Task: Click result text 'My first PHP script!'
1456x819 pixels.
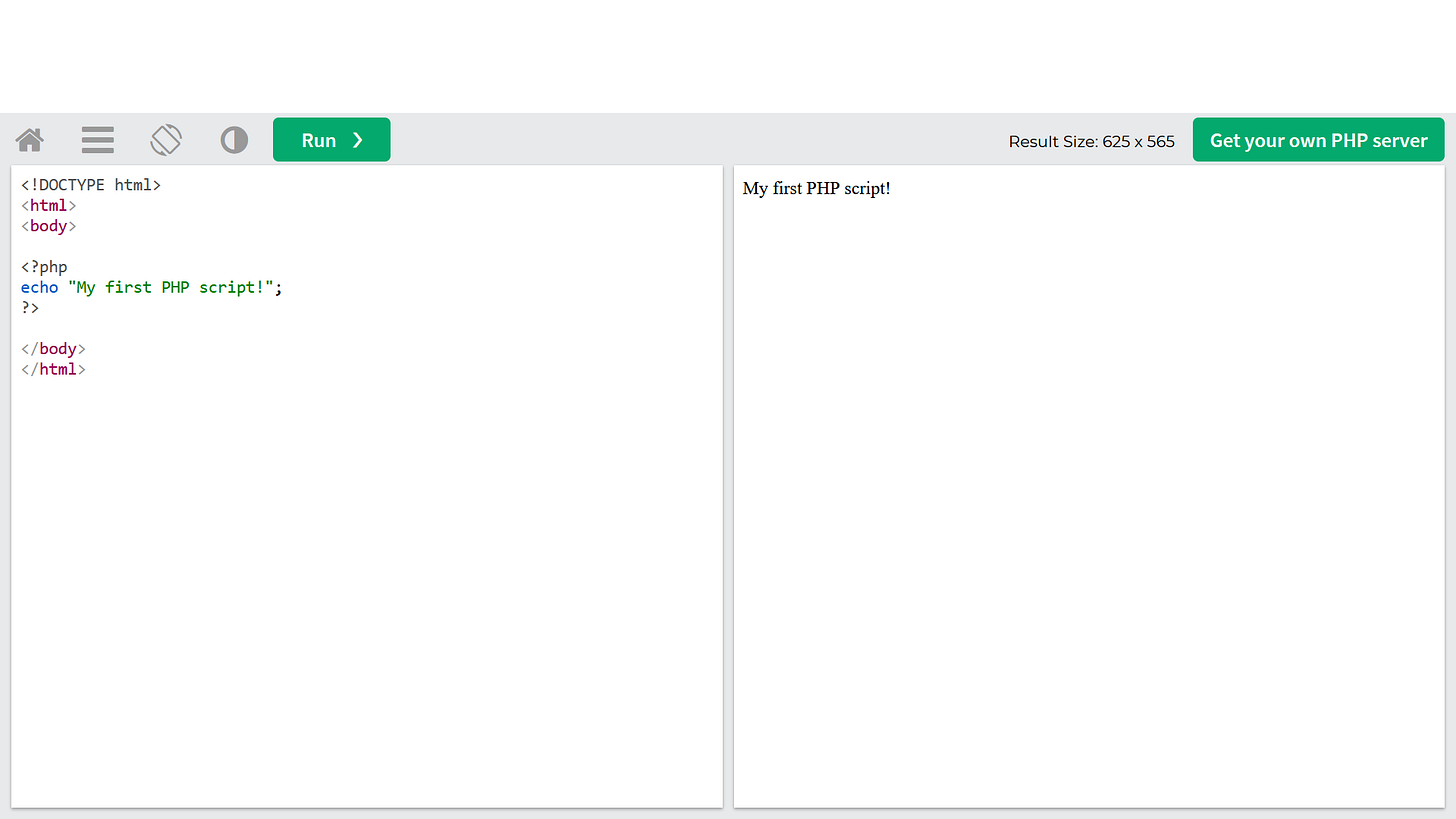Action: (x=816, y=188)
